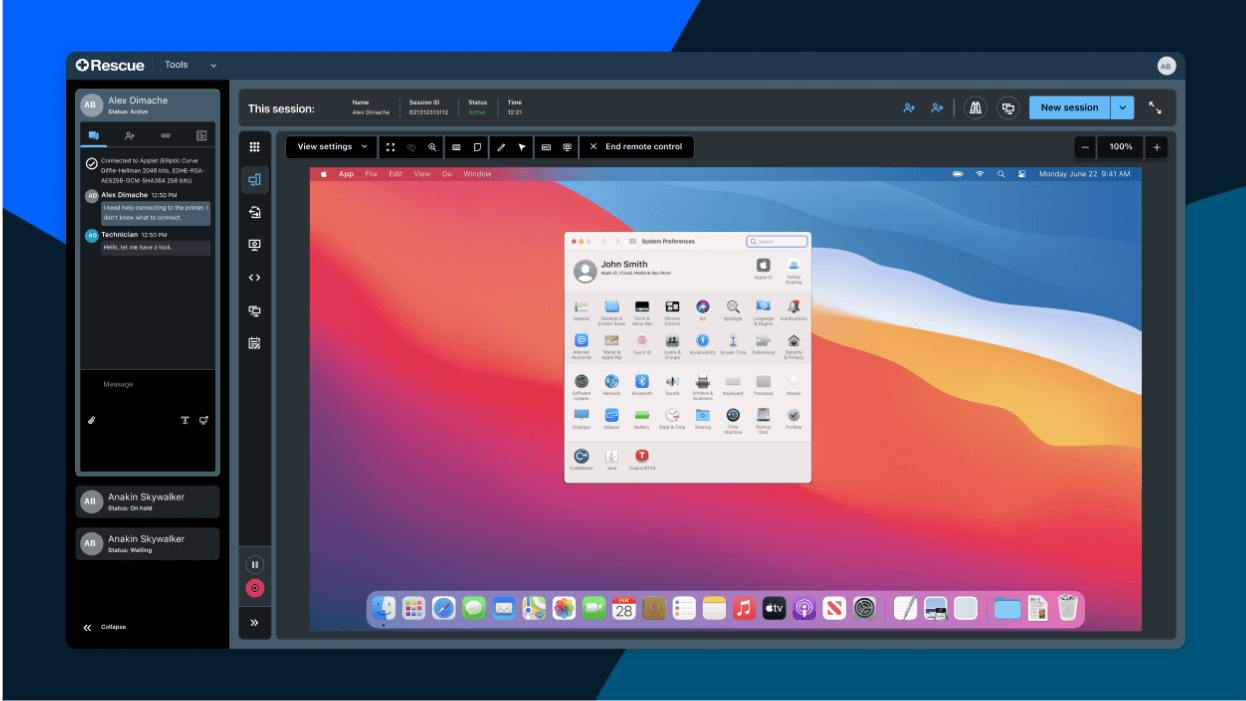Collapse the left session panel

coord(100,627)
